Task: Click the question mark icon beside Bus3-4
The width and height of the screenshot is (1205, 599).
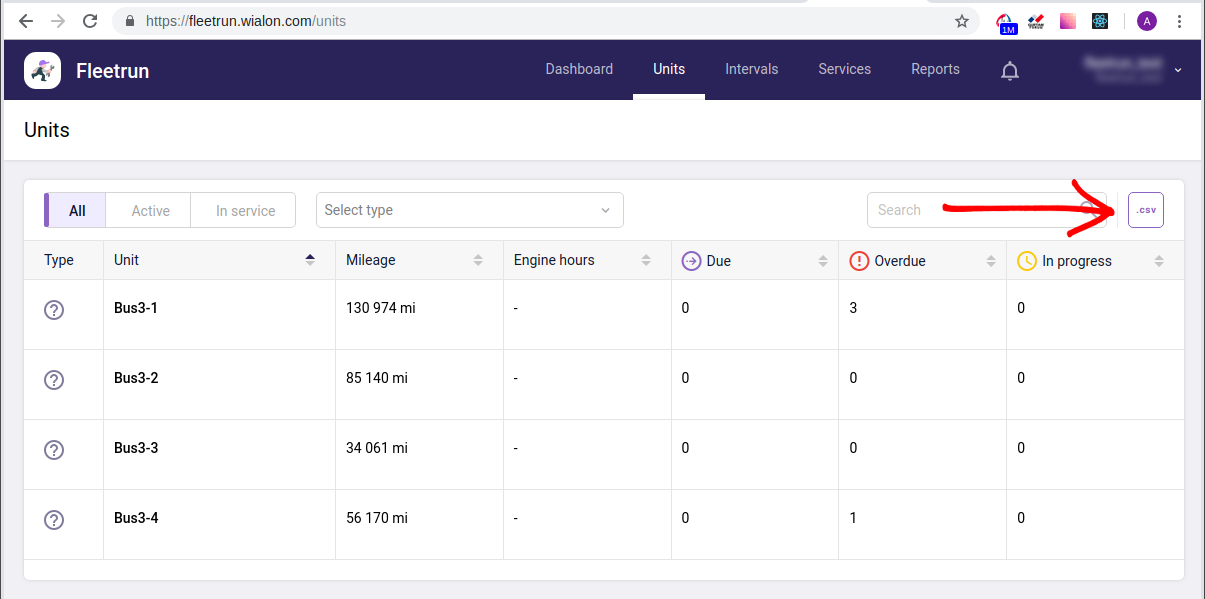Action: click(x=54, y=520)
